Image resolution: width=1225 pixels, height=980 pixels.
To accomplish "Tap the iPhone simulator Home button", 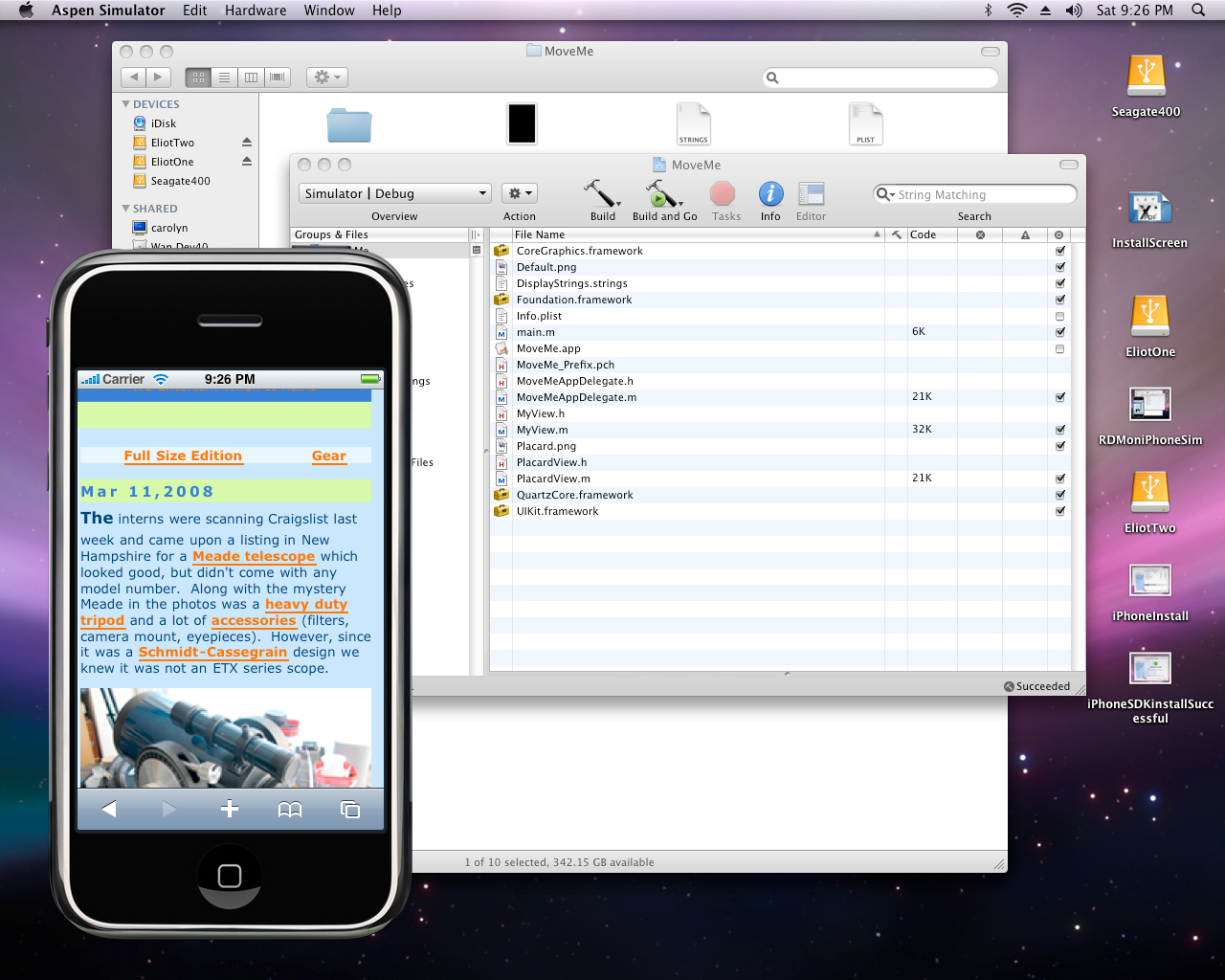I will pyautogui.click(x=230, y=876).
